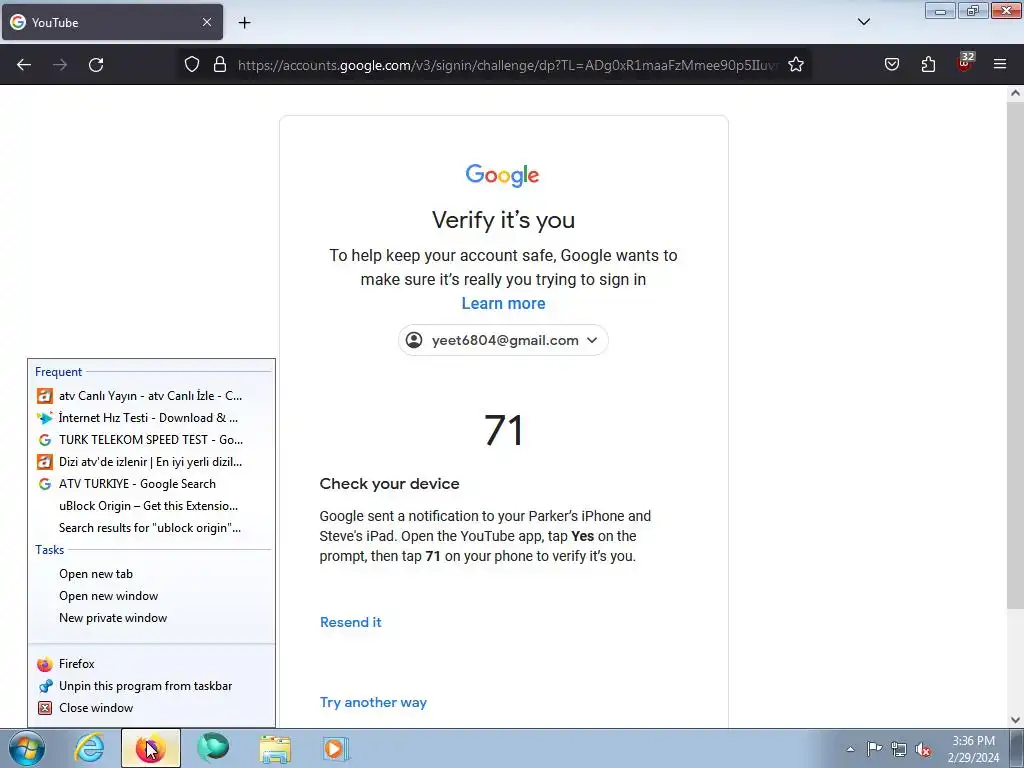Open the network tray icon

[899, 749]
